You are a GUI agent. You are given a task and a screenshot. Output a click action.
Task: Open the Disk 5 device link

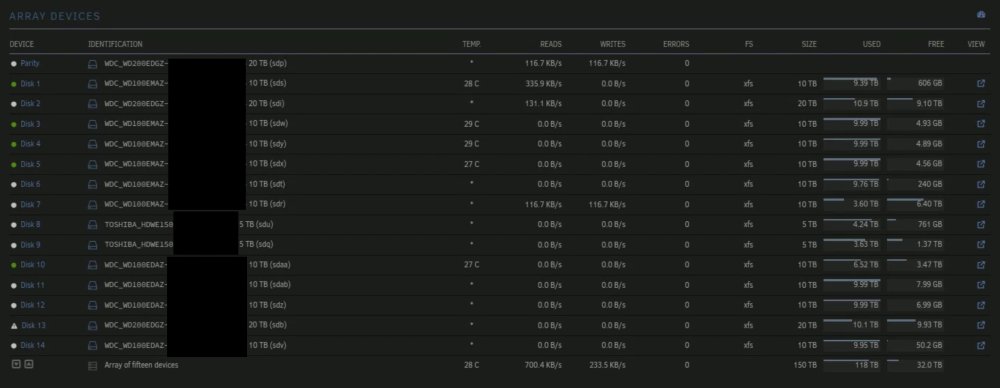click(x=30, y=164)
